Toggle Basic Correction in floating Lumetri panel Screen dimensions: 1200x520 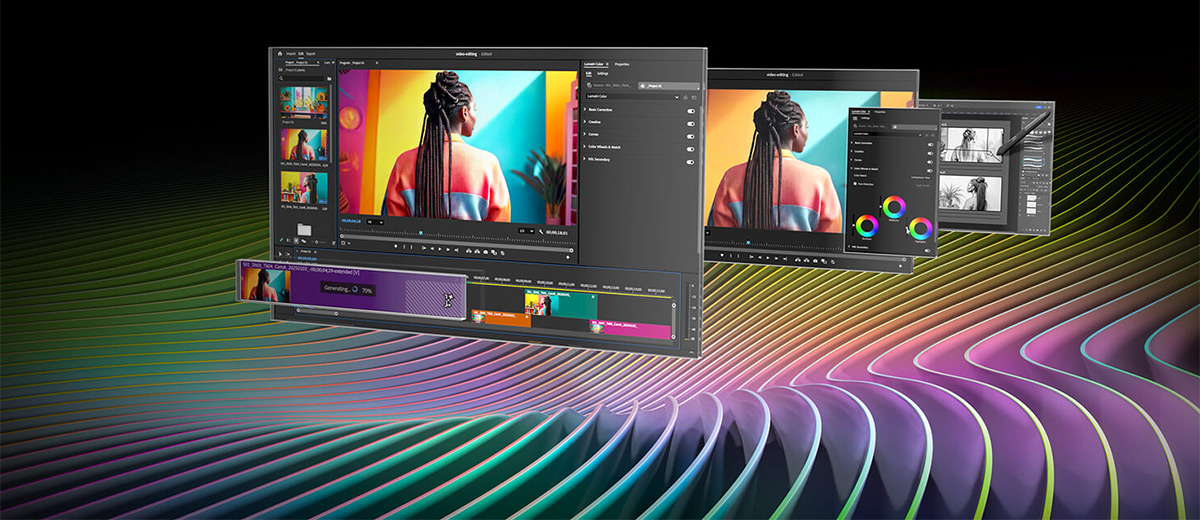(930, 145)
